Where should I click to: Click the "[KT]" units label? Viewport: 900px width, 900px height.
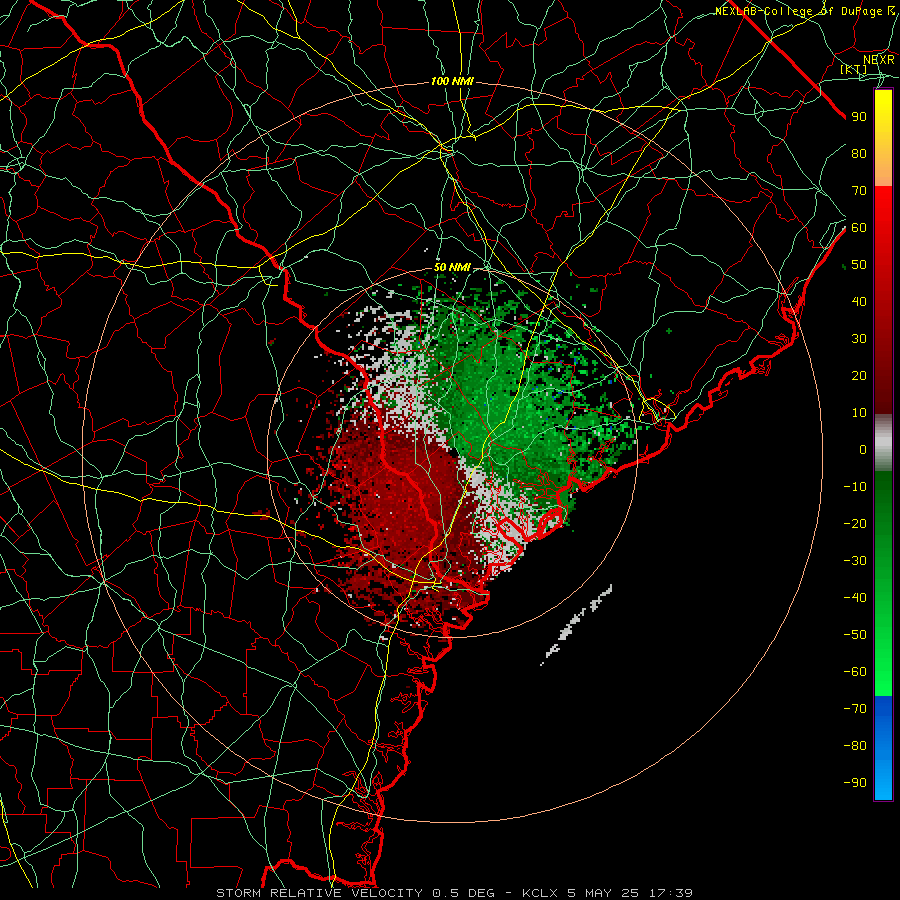tap(854, 69)
